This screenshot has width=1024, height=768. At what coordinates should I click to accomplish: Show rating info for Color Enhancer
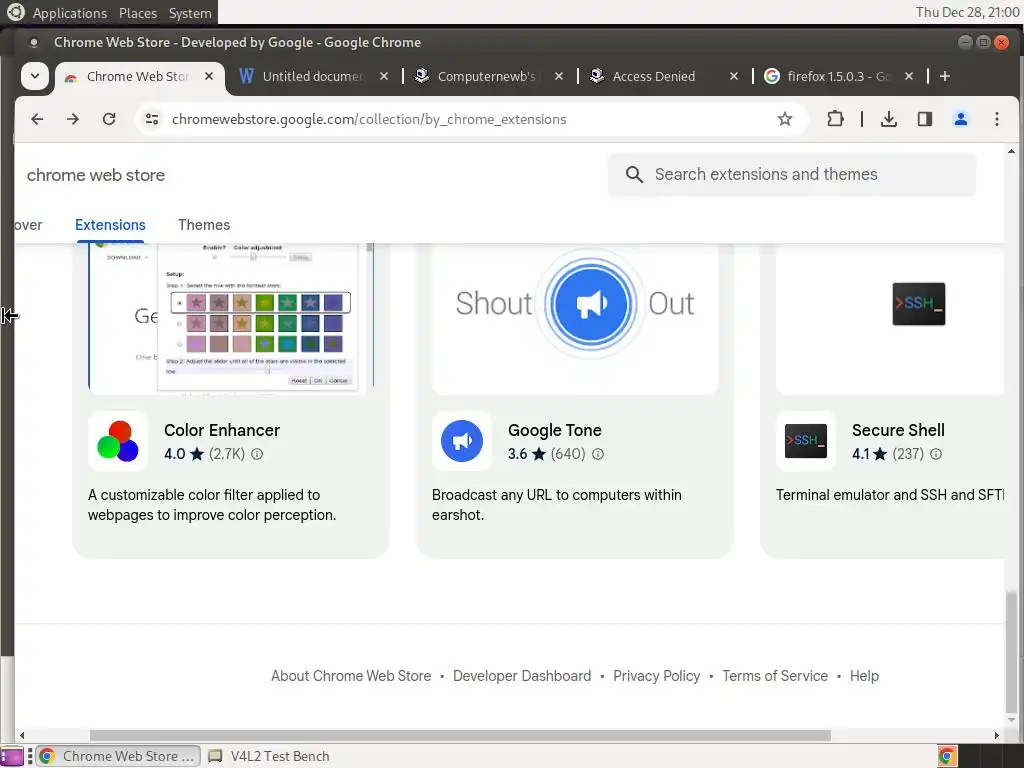click(257, 454)
